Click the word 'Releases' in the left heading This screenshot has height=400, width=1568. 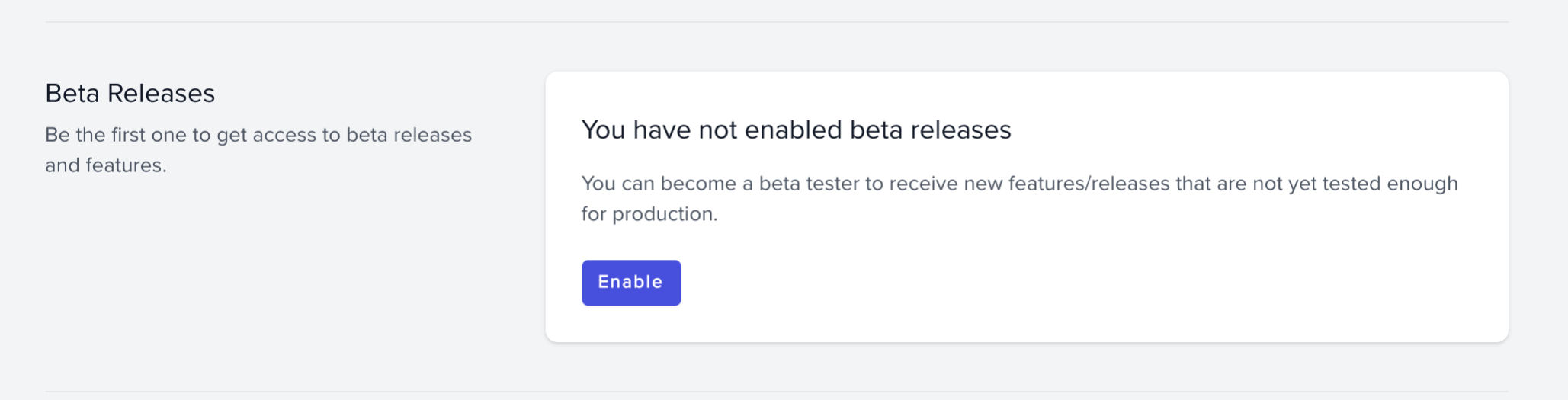point(162,93)
